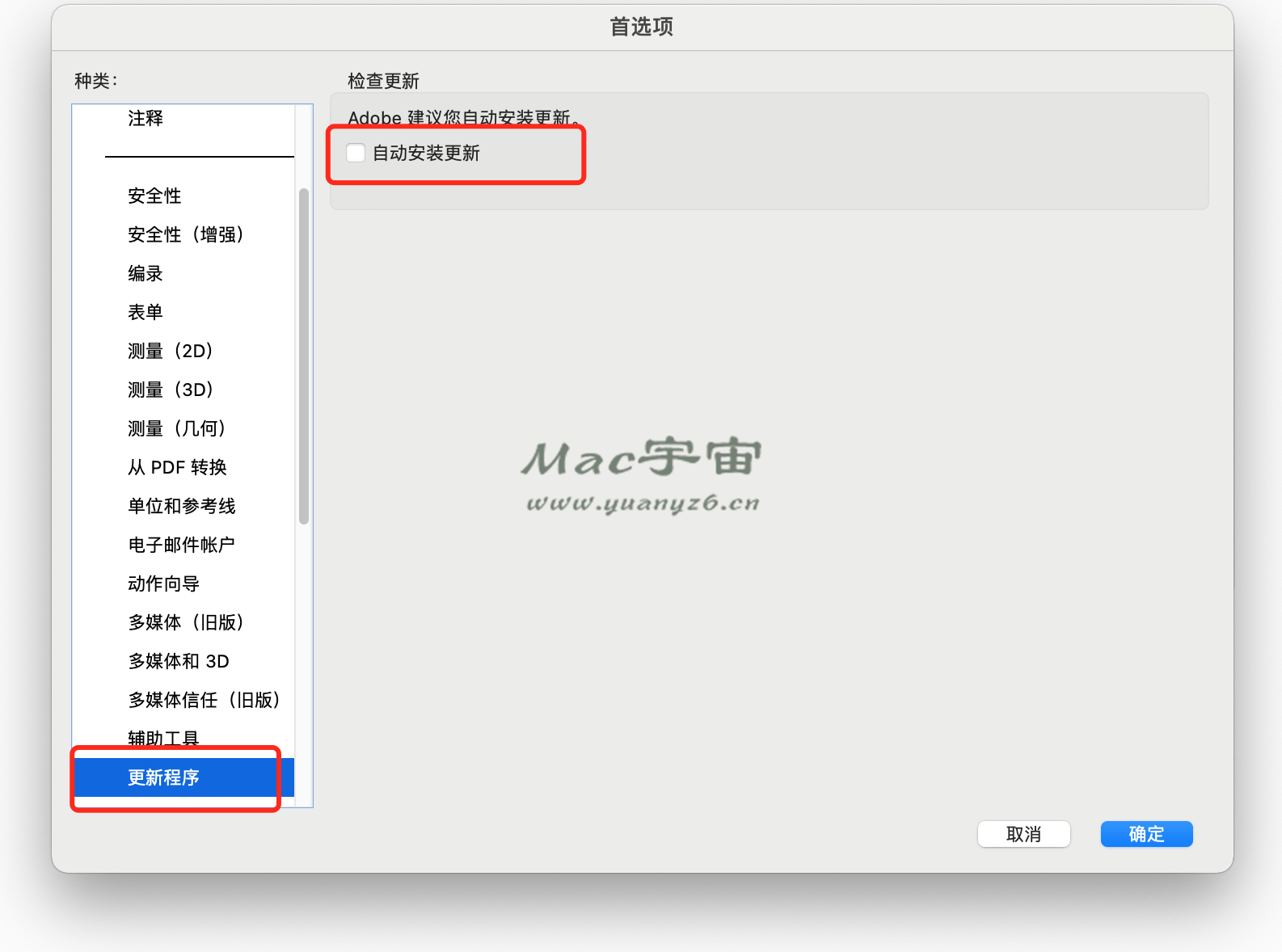Viewport: 1282px width, 952px height.
Task: Select 多媒体（旧版） category
Action: tap(185, 622)
